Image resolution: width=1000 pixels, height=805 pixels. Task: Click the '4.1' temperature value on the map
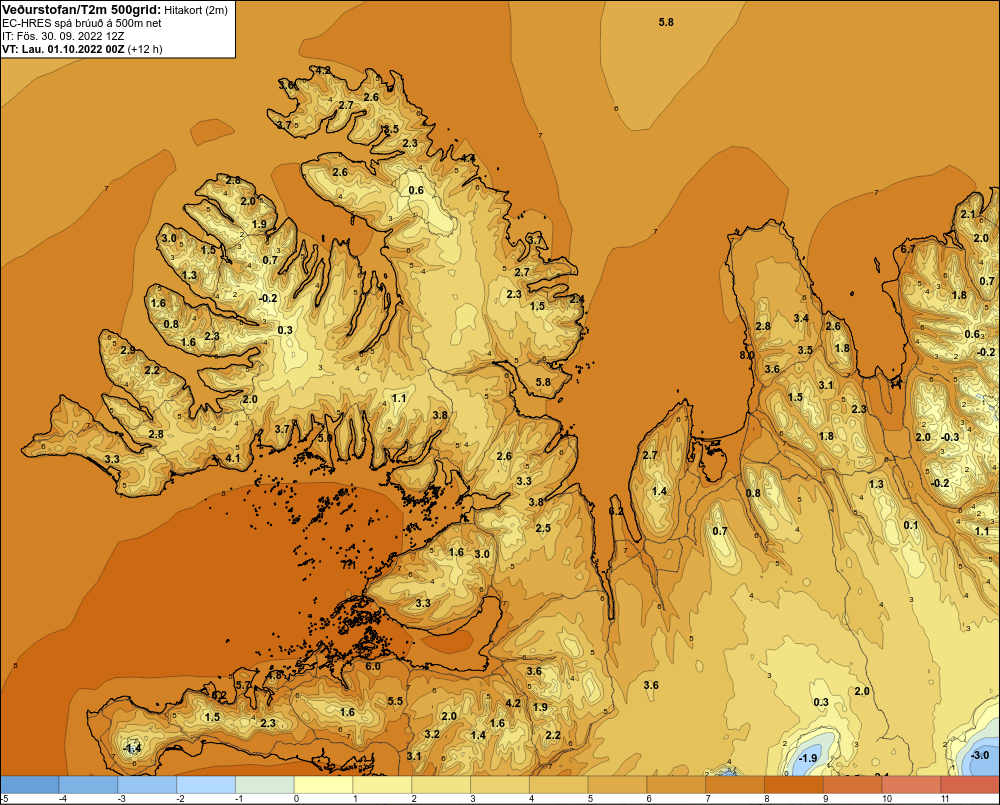(233, 458)
